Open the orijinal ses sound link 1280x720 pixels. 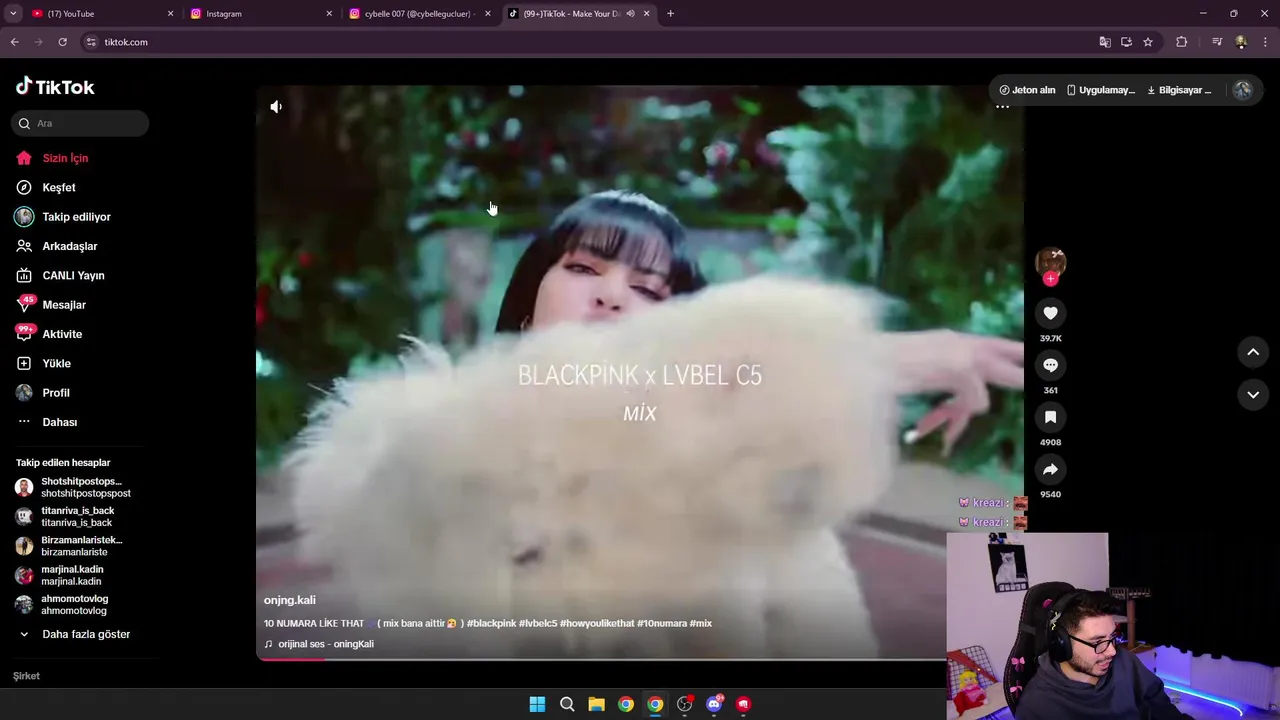click(326, 644)
